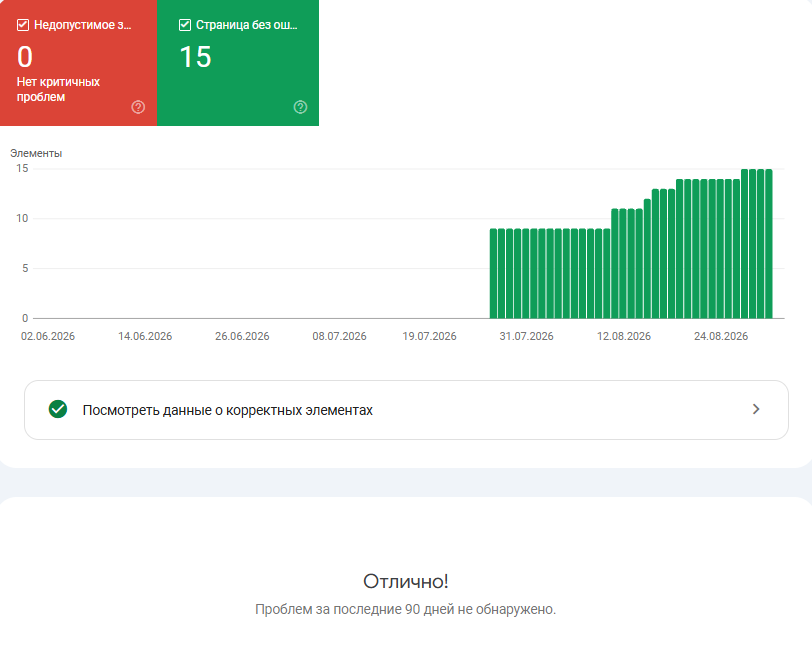812x658 pixels.
Task: Click the number 15 in green card
Action: (x=196, y=57)
